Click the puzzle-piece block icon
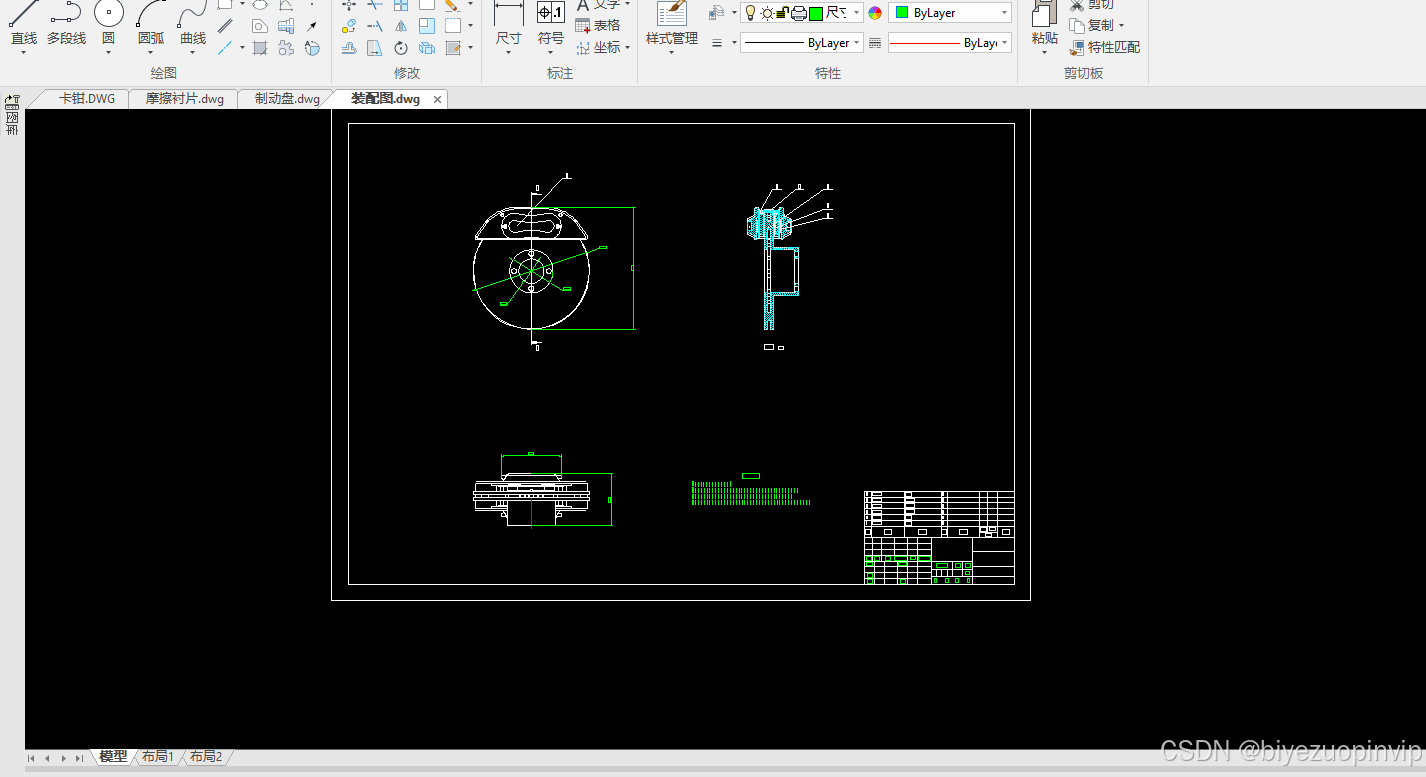 point(286,48)
